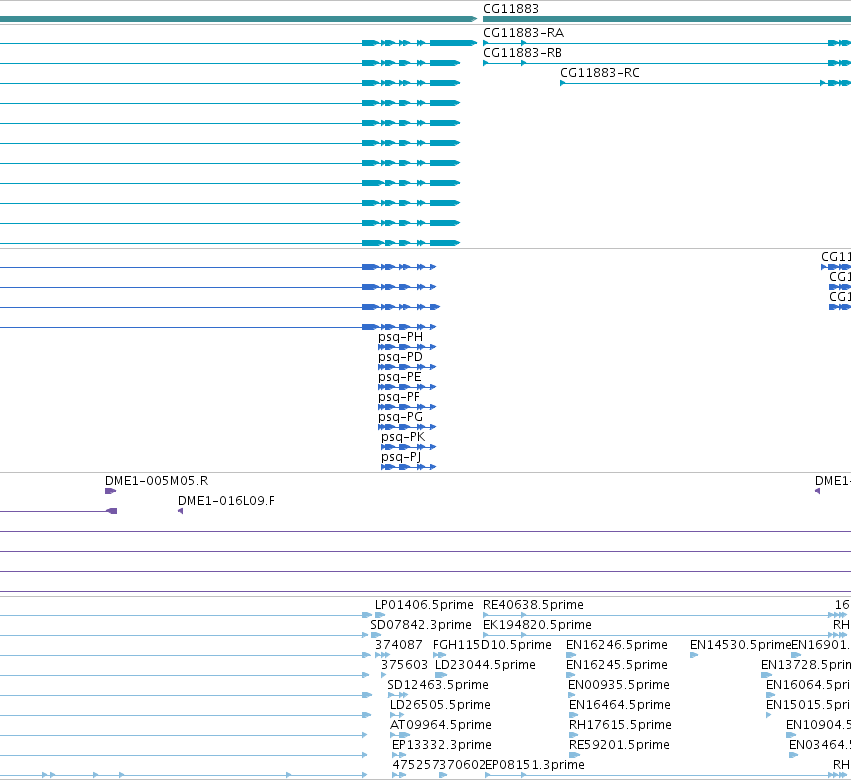Select the psq-PH protein annotation label
The height and width of the screenshot is (780, 851).
click(x=401, y=337)
